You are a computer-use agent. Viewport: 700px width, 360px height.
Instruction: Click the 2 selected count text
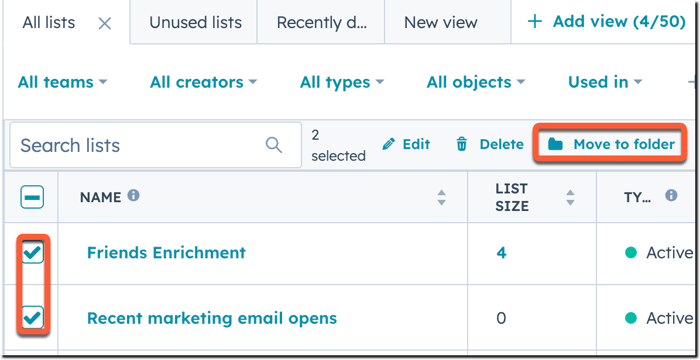tap(338, 145)
